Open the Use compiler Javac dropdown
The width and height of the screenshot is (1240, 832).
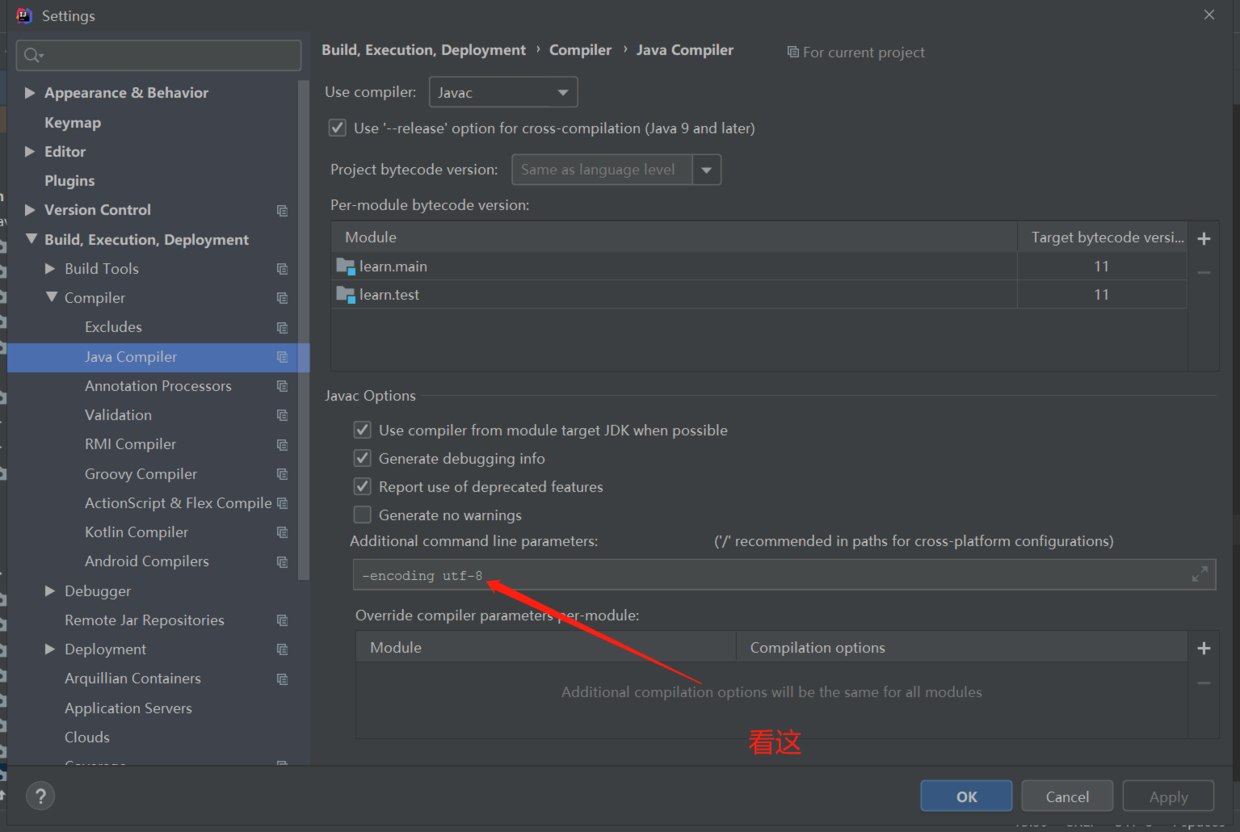[503, 92]
